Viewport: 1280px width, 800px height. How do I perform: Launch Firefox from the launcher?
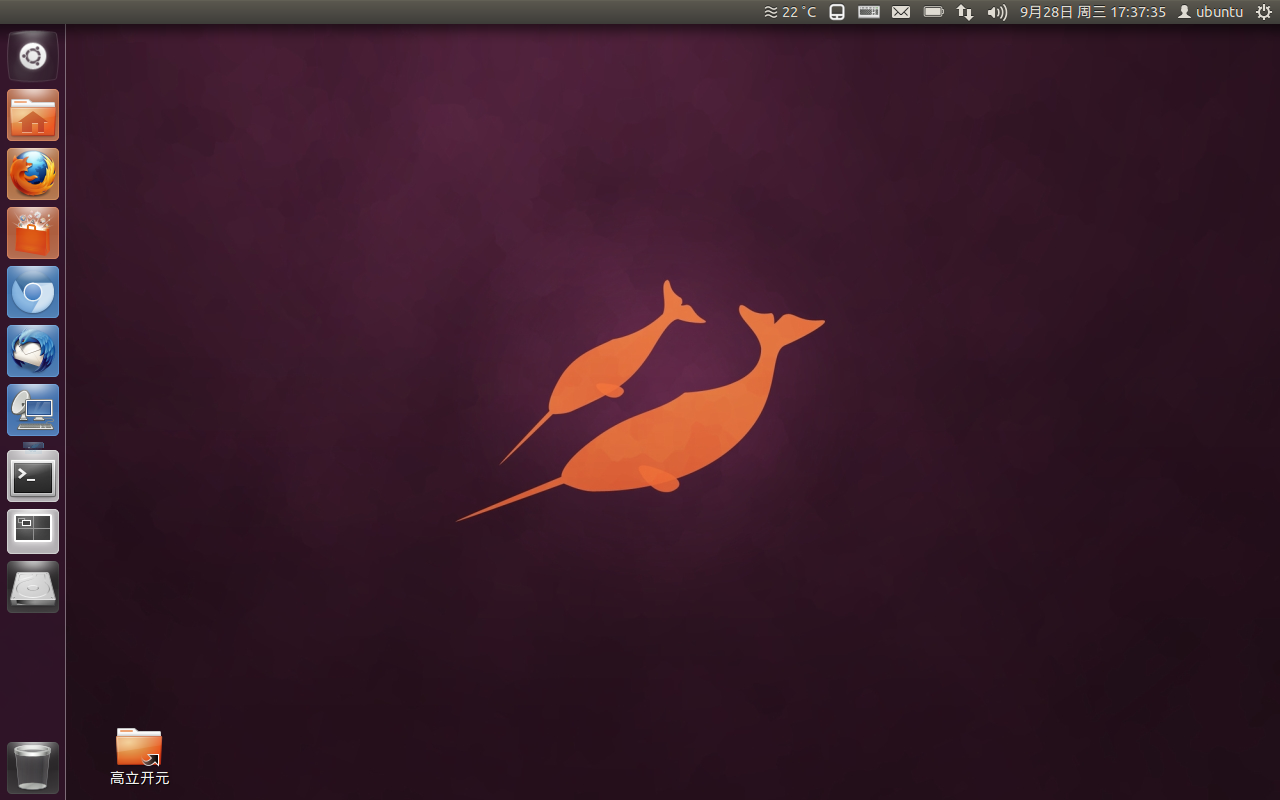(33, 174)
